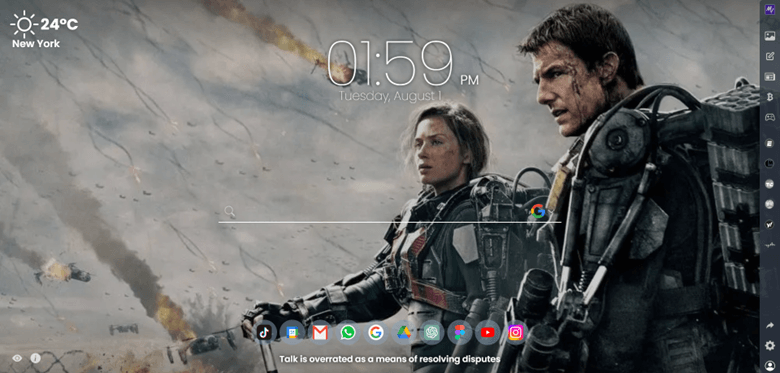Open the games controller panel
780x373 pixels.
pyautogui.click(x=770, y=117)
